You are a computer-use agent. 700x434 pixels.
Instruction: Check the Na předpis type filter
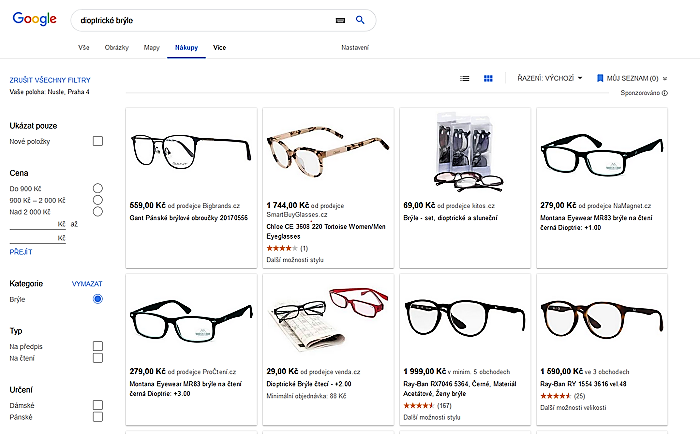pos(98,345)
